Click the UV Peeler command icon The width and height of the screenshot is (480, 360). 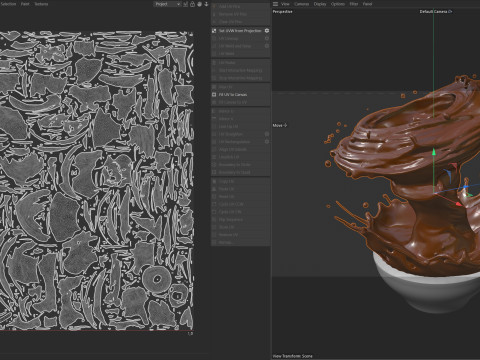214,63
